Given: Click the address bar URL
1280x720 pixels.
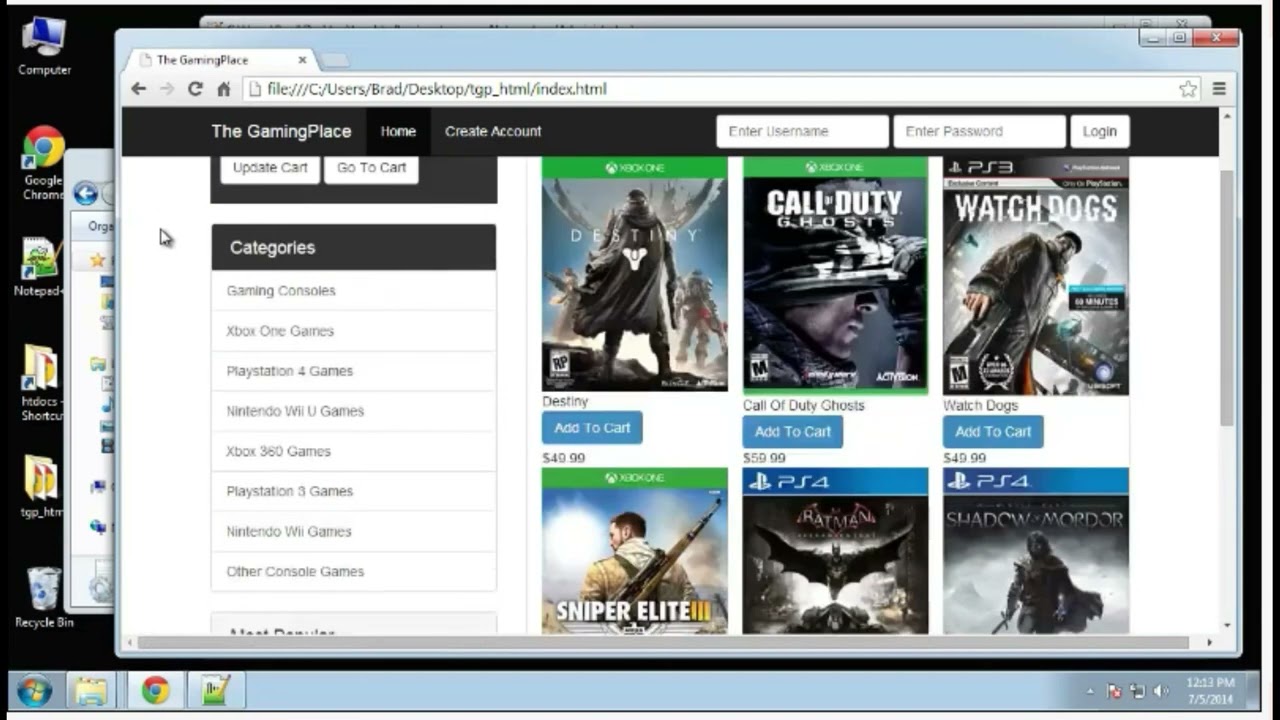Looking at the screenshot, I should point(437,89).
